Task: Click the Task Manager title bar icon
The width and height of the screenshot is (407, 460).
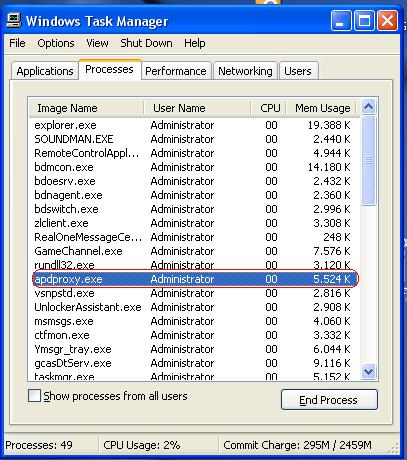Action: pyautogui.click(x=14, y=21)
